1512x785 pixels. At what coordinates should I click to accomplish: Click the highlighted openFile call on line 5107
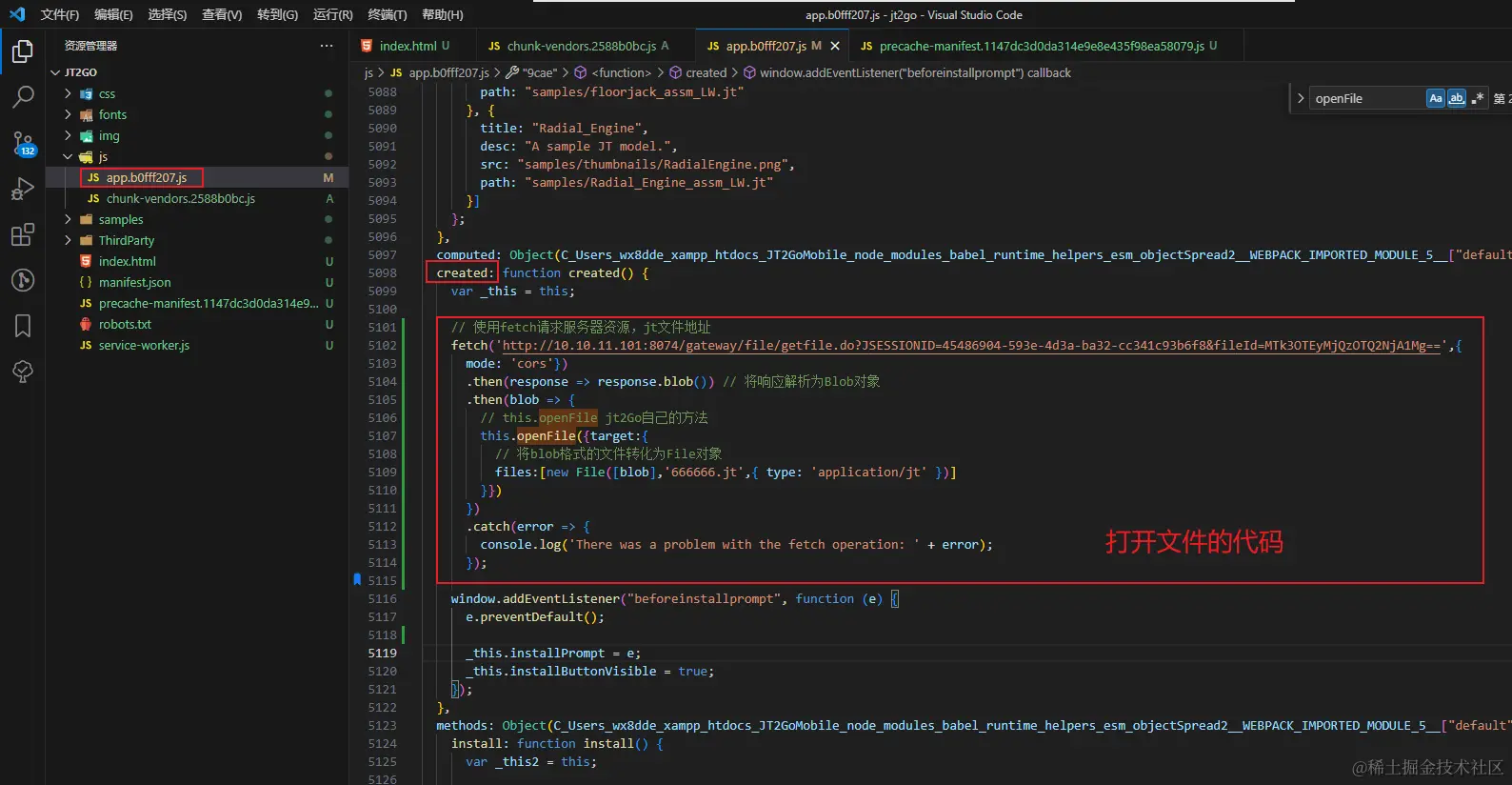(x=547, y=436)
